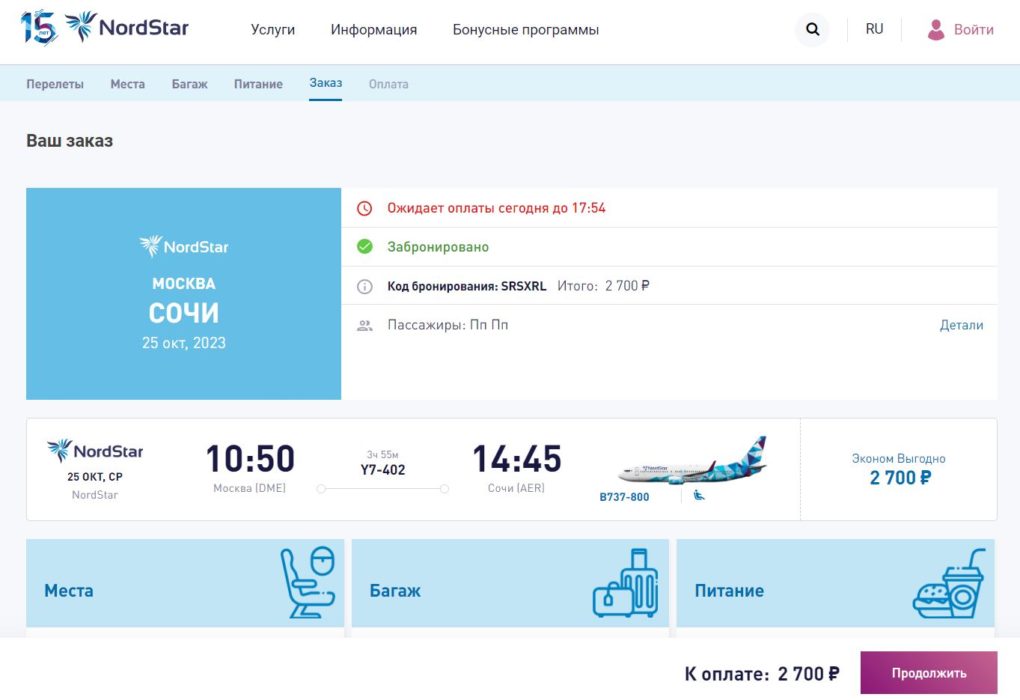Click the search magnifier icon
Screen dimensions: 1020x700
tap(812, 30)
